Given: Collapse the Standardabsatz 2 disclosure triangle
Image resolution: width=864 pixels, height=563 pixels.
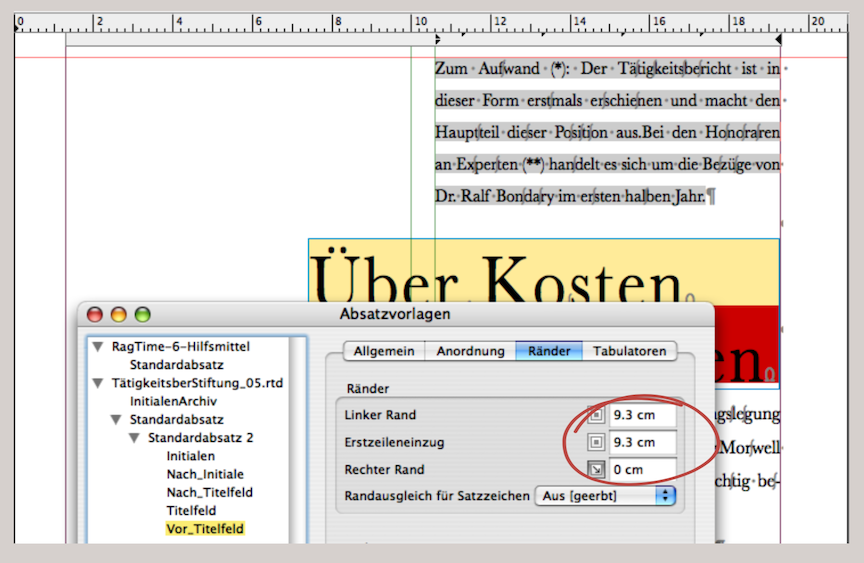Looking at the screenshot, I should pos(133,438).
